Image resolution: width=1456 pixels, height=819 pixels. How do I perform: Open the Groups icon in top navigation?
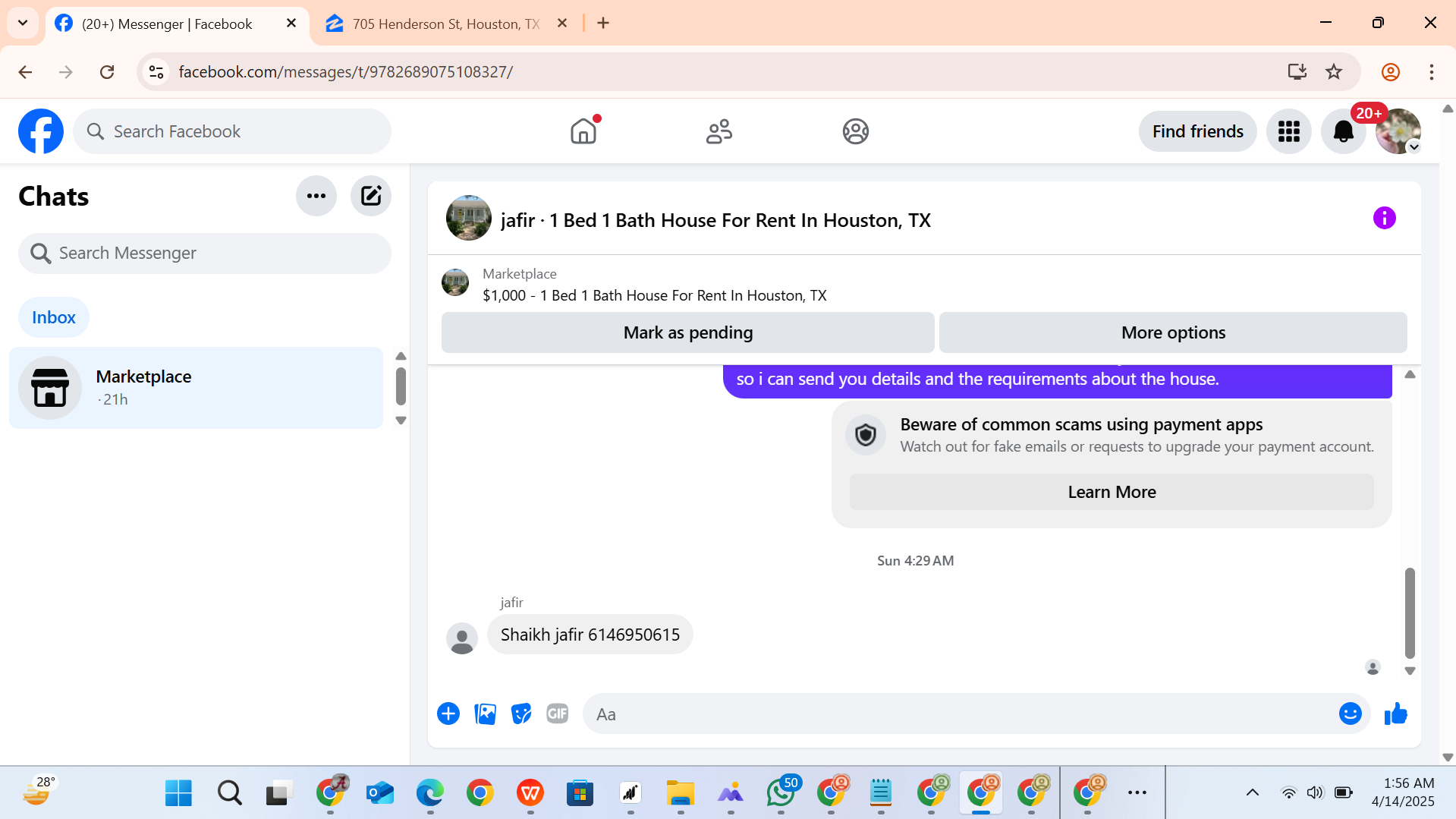(855, 131)
